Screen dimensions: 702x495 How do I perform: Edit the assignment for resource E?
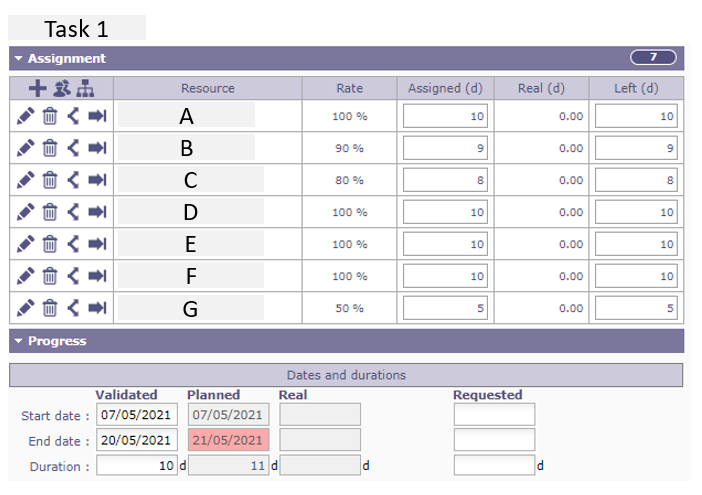(x=26, y=244)
